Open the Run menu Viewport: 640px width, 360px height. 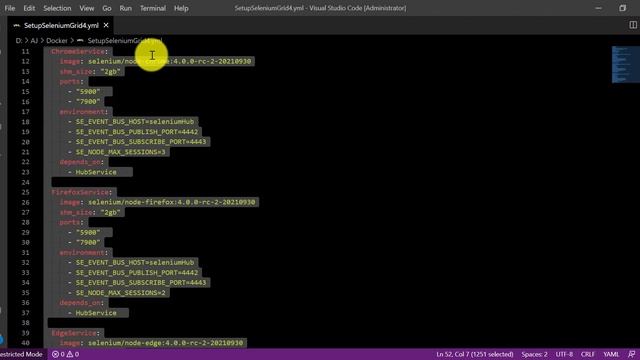[126, 8]
